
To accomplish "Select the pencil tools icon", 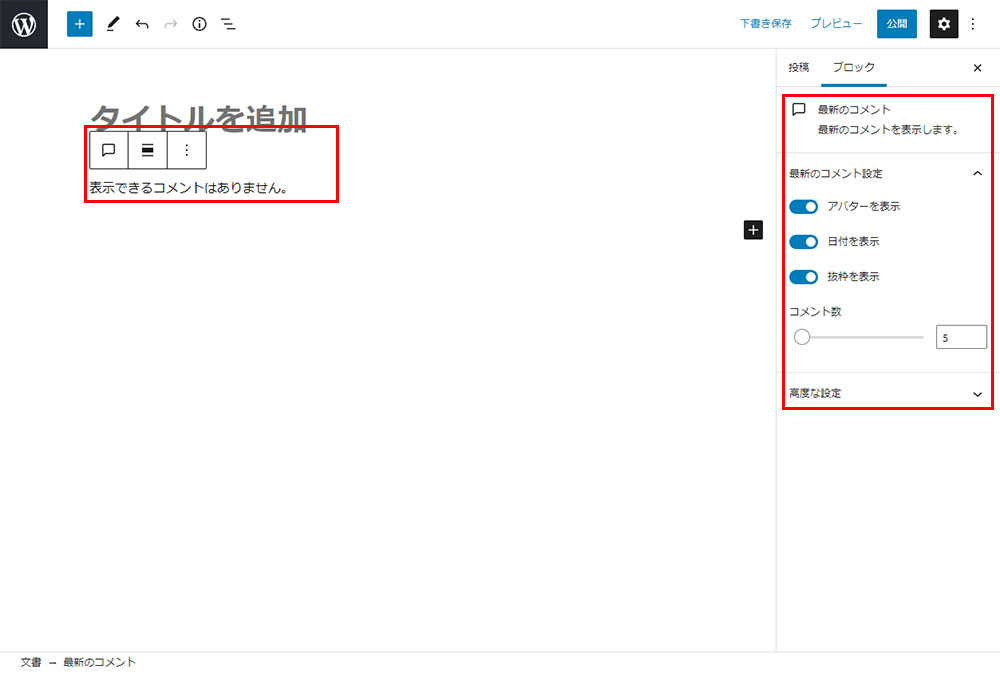I will [x=112, y=24].
